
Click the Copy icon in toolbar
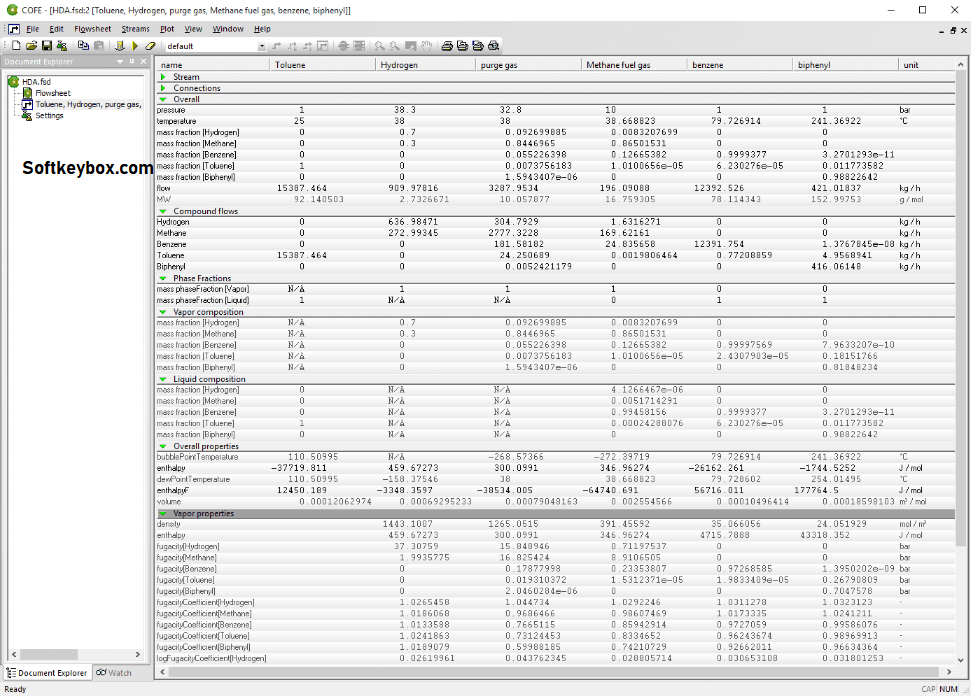point(83,46)
